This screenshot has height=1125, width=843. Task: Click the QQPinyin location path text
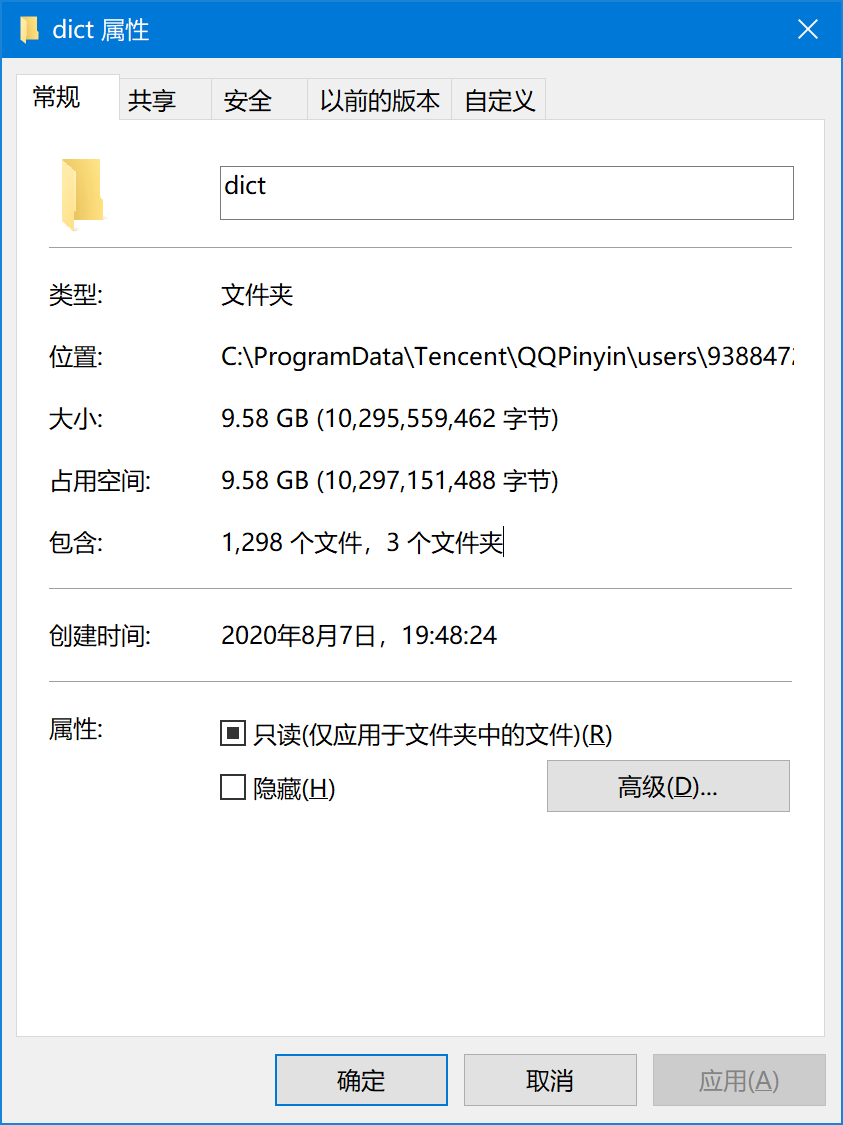point(507,357)
